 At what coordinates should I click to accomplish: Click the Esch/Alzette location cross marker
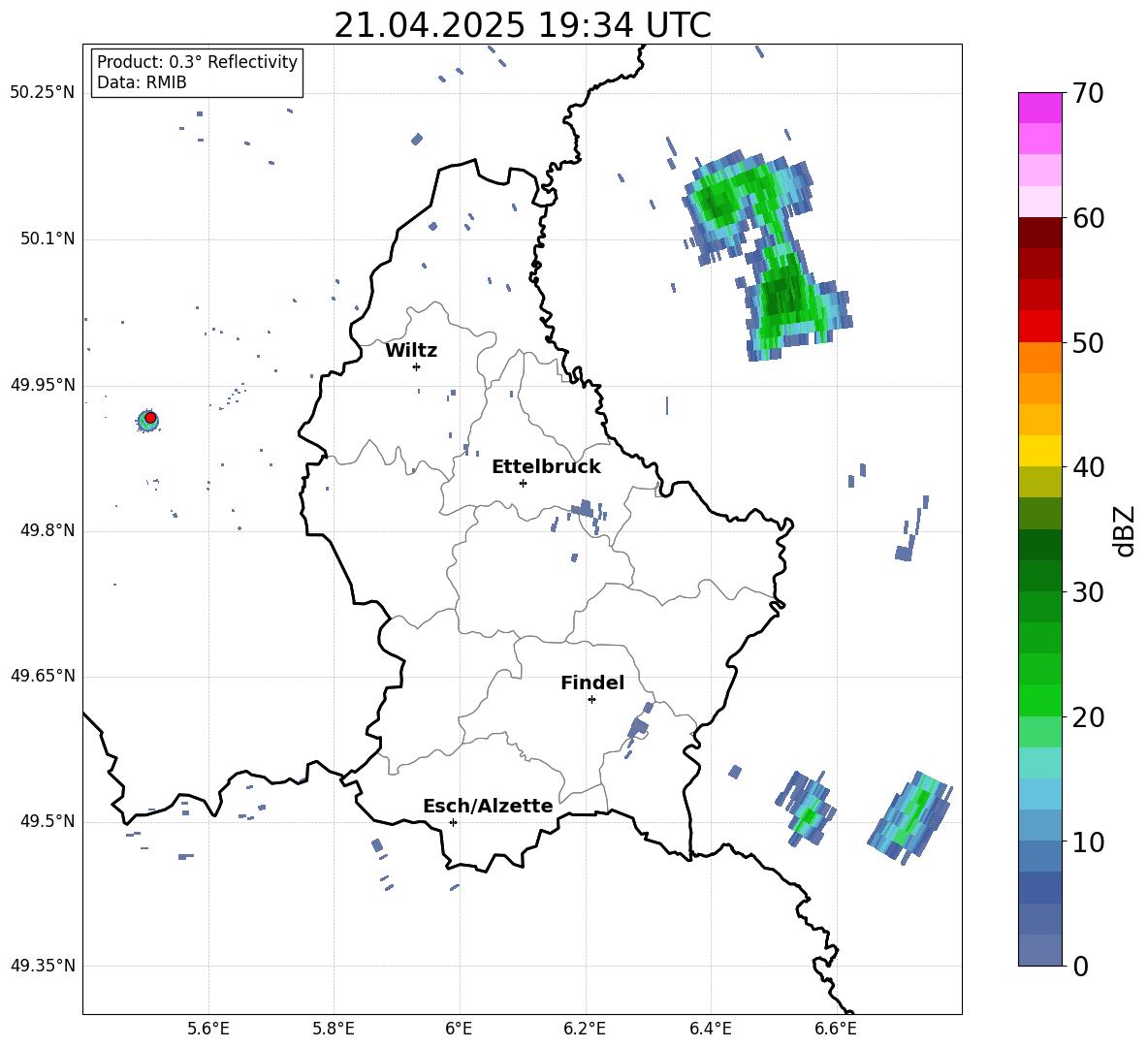click(x=453, y=822)
